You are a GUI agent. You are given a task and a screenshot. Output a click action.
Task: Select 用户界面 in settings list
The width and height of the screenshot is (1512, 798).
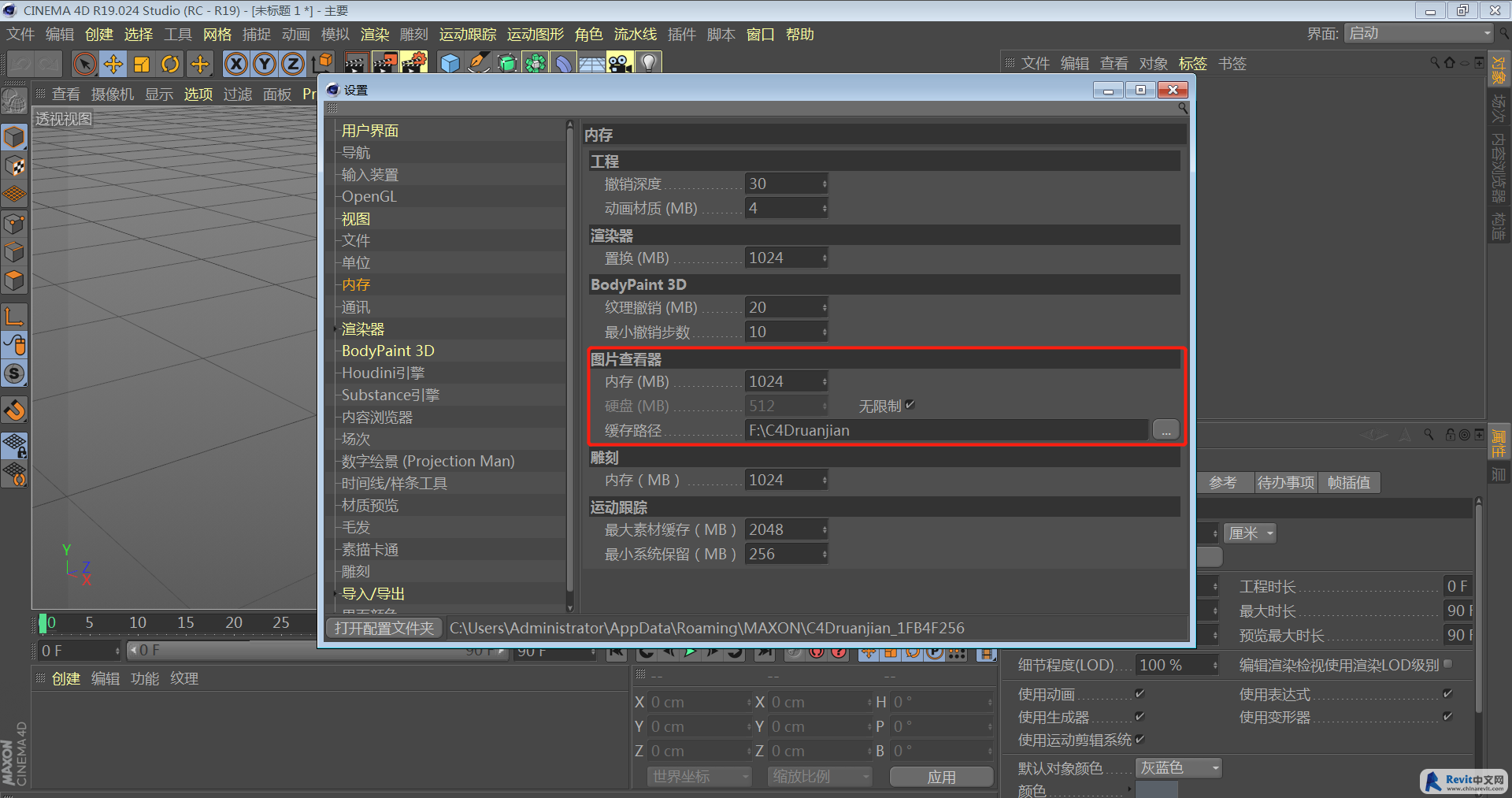[x=370, y=131]
